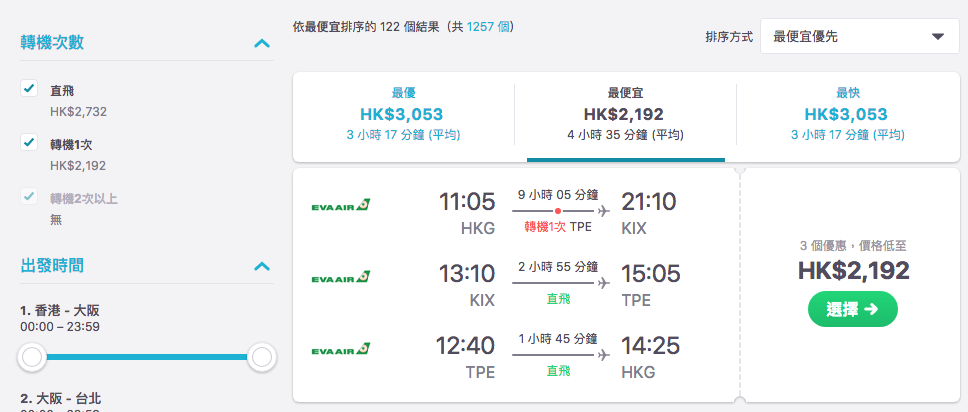Open the 最便宜優先 sort dropdown
The width and height of the screenshot is (968, 412).
[x=859, y=36]
